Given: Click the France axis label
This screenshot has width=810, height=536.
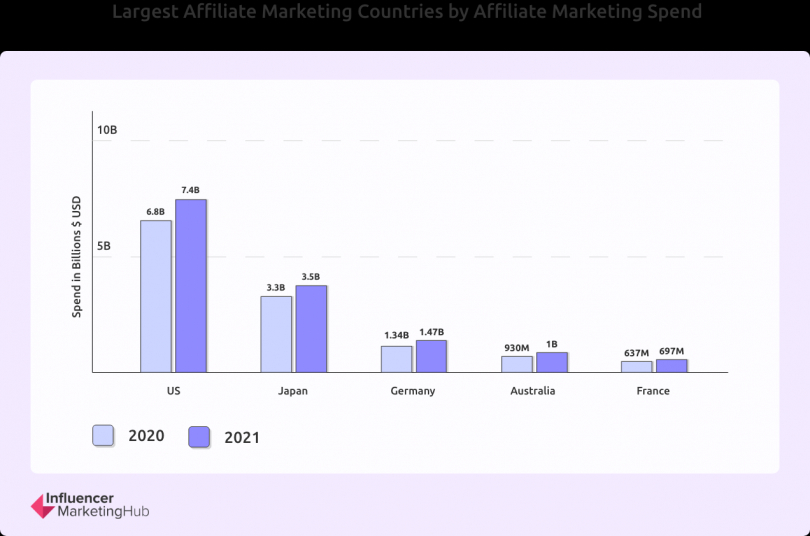Looking at the screenshot, I should pos(653,391).
